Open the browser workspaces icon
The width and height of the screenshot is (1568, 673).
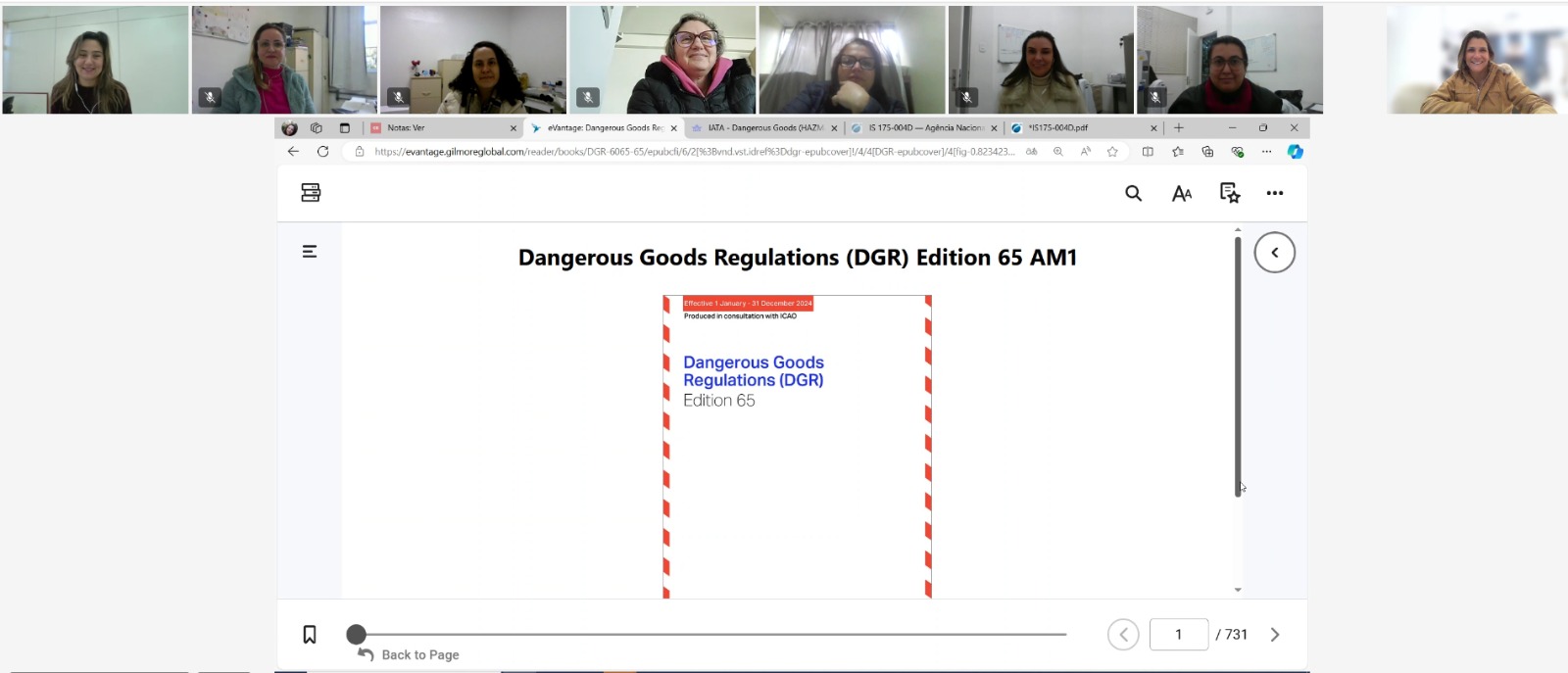click(317, 128)
